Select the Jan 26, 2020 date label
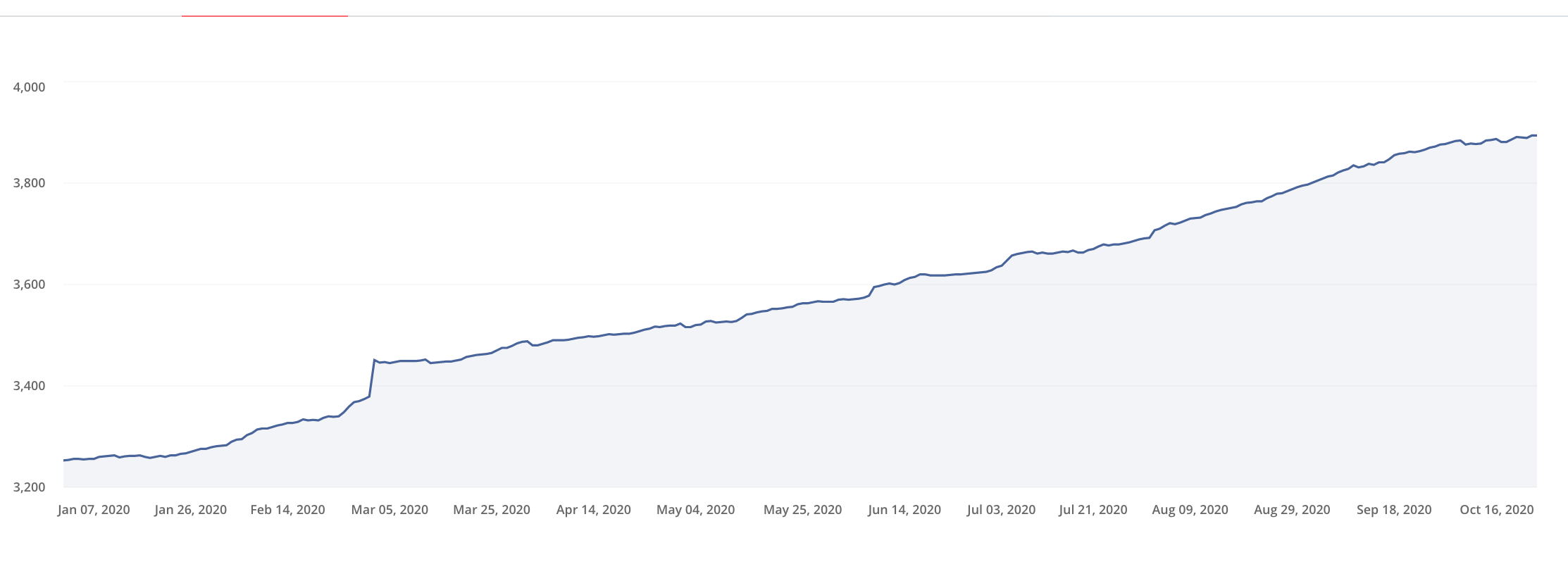The width and height of the screenshot is (1568, 569). click(x=191, y=510)
